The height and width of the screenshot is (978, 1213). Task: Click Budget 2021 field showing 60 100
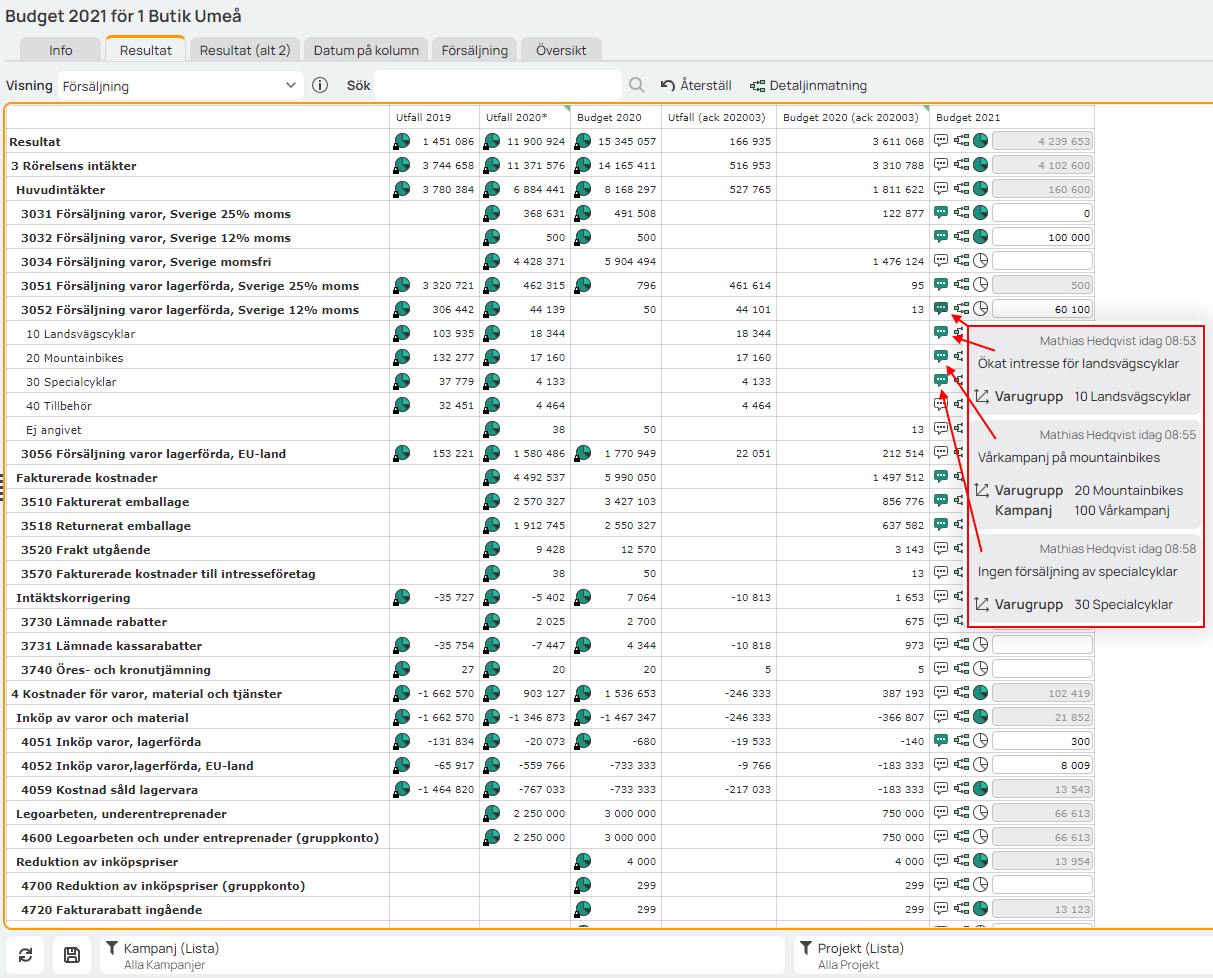pyautogui.click(x=1042, y=309)
